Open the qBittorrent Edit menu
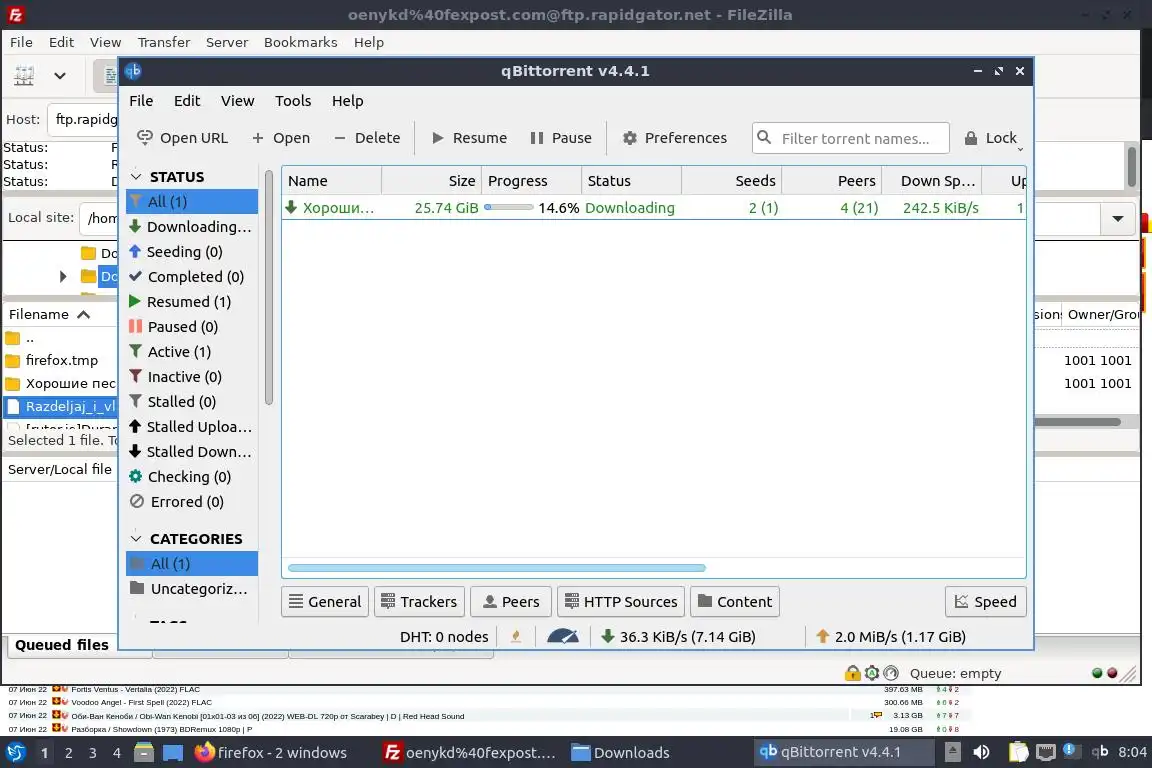The width and height of the screenshot is (1152, 768). coord(187,101)
